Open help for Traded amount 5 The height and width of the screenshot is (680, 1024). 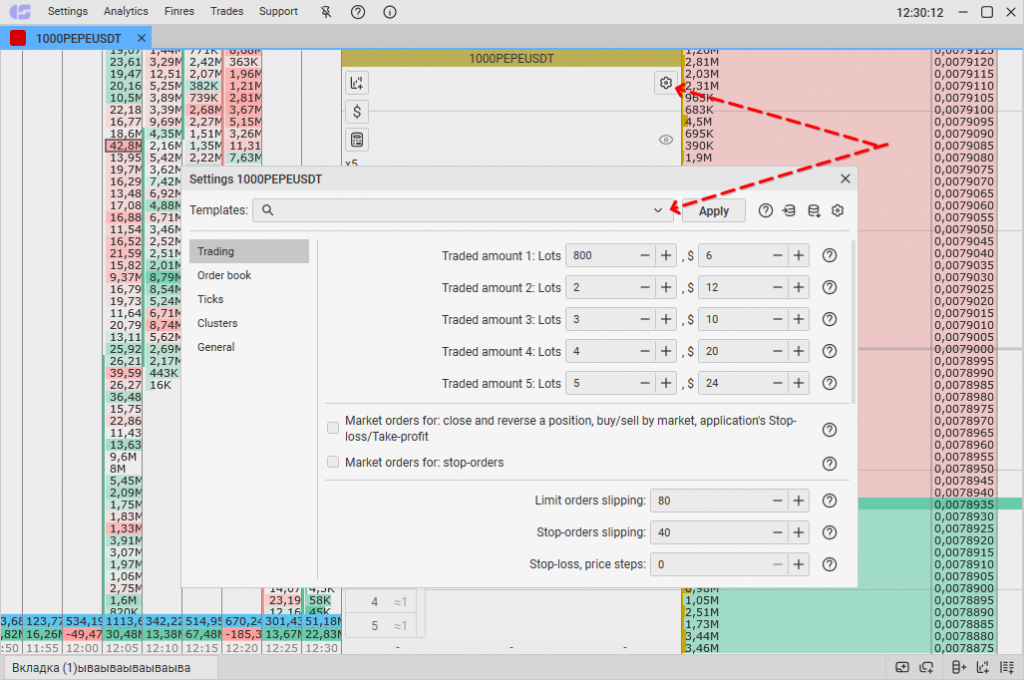coord(829,383)
